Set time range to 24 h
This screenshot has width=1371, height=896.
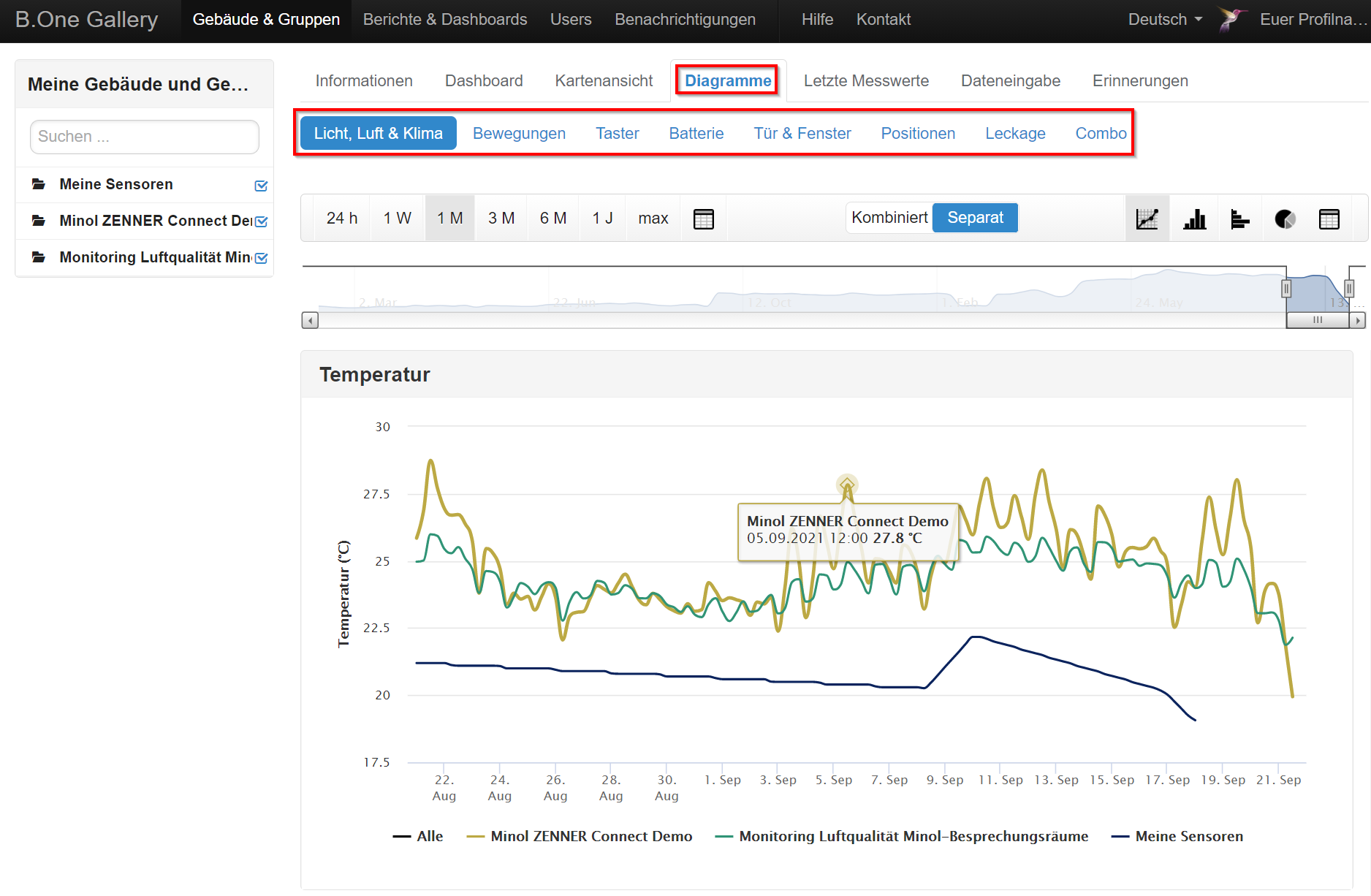342,219
